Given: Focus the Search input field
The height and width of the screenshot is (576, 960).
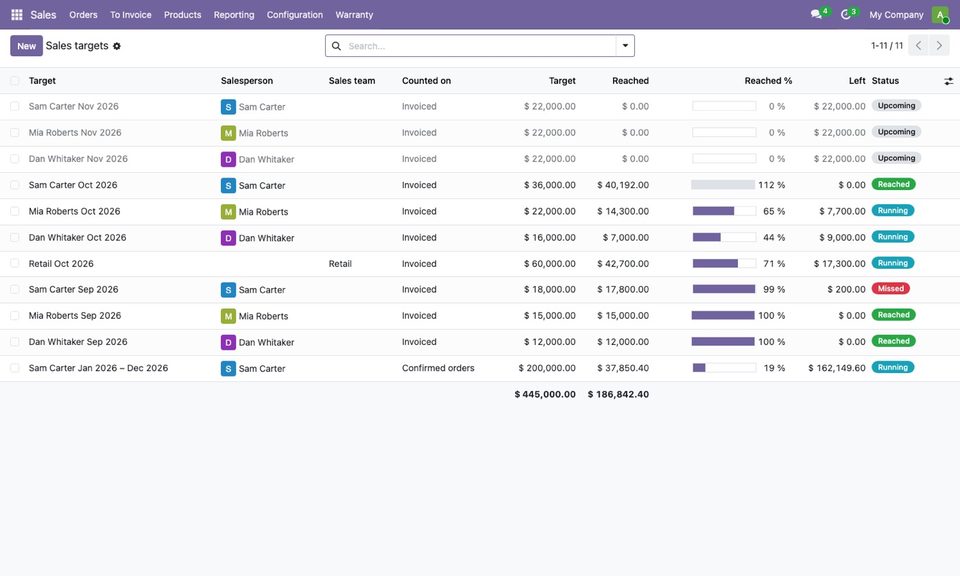Looking at the screenshot, I should point(481,46).
